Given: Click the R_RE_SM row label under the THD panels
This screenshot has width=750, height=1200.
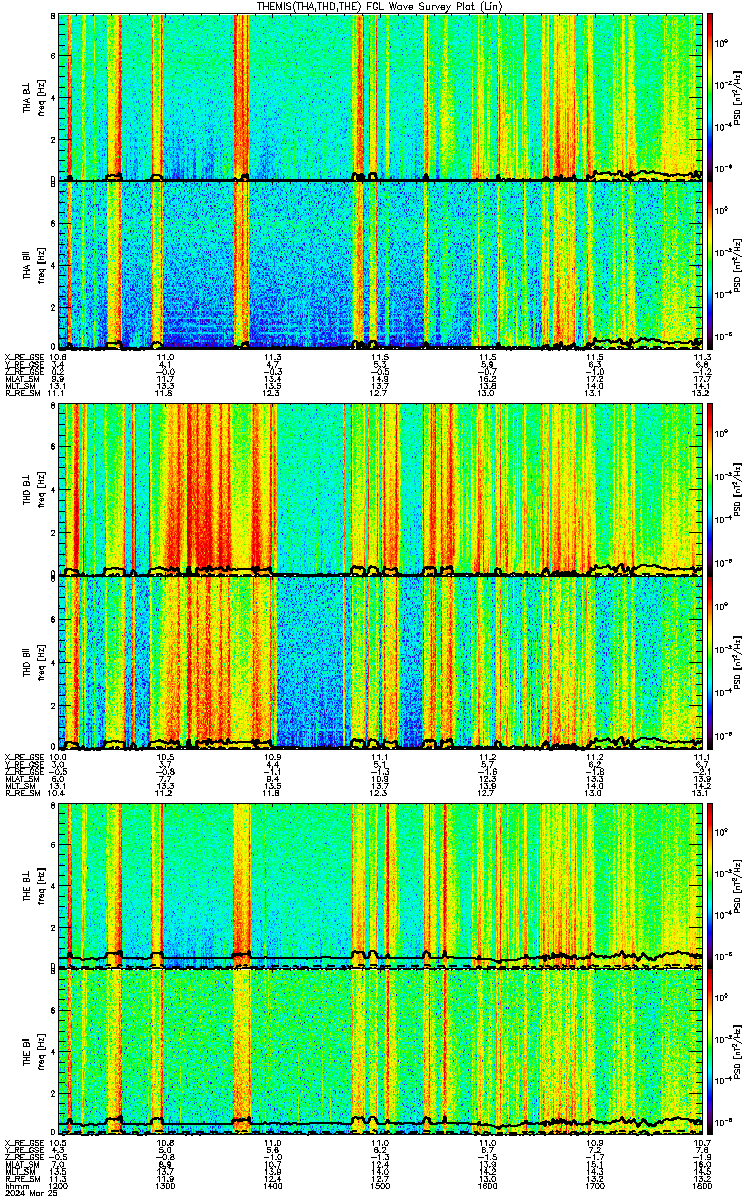Looking at the screenshot, I should [x=22, y=793].
